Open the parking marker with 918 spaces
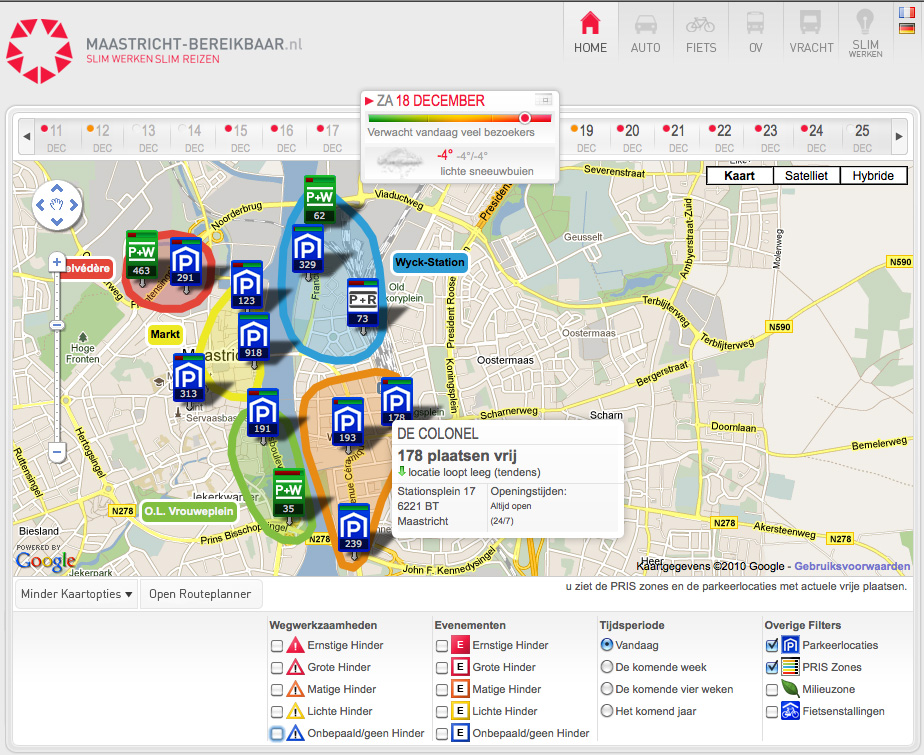The height and width of the screenshot is (755, 924). pos(253,337)
